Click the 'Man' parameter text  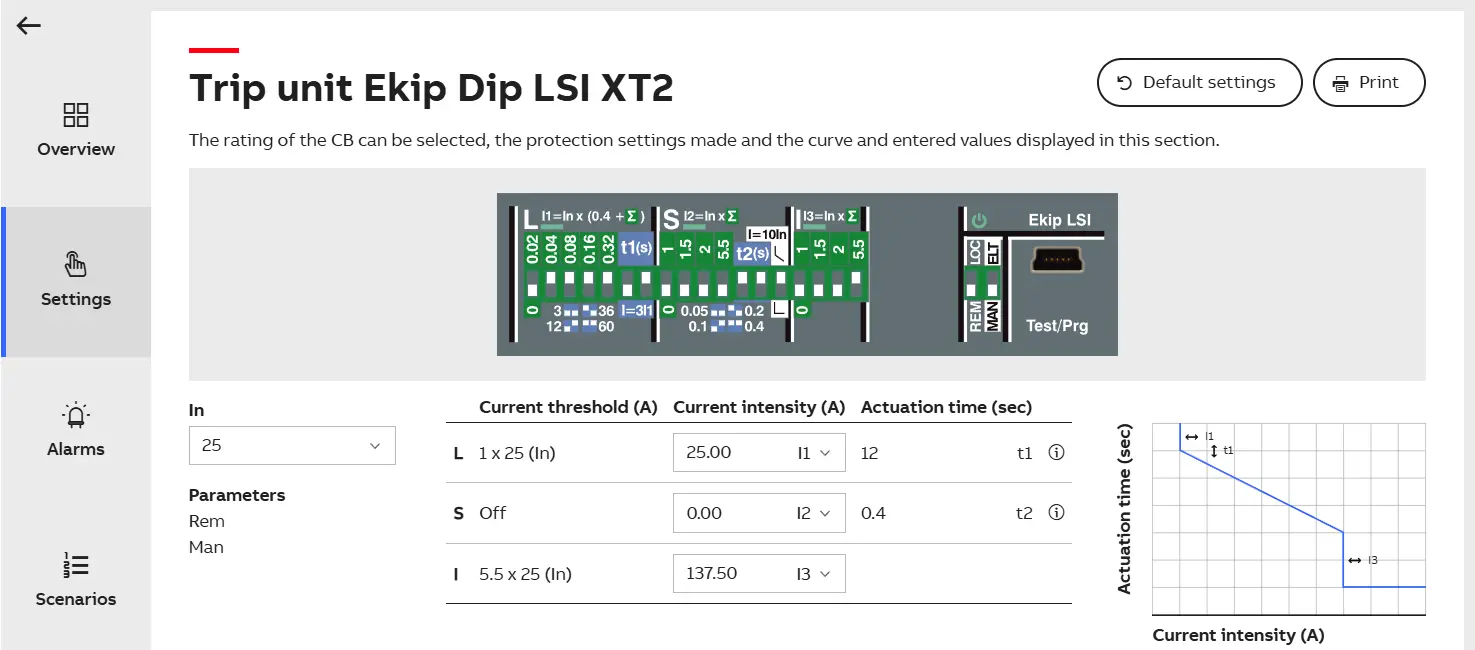click(206, 547)
